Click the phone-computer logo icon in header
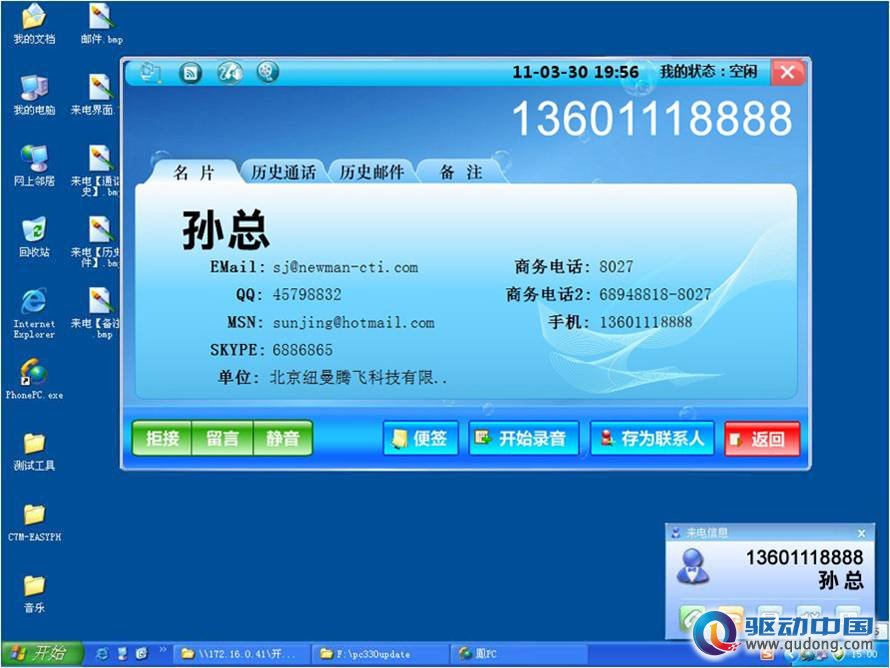 (150, 72)
